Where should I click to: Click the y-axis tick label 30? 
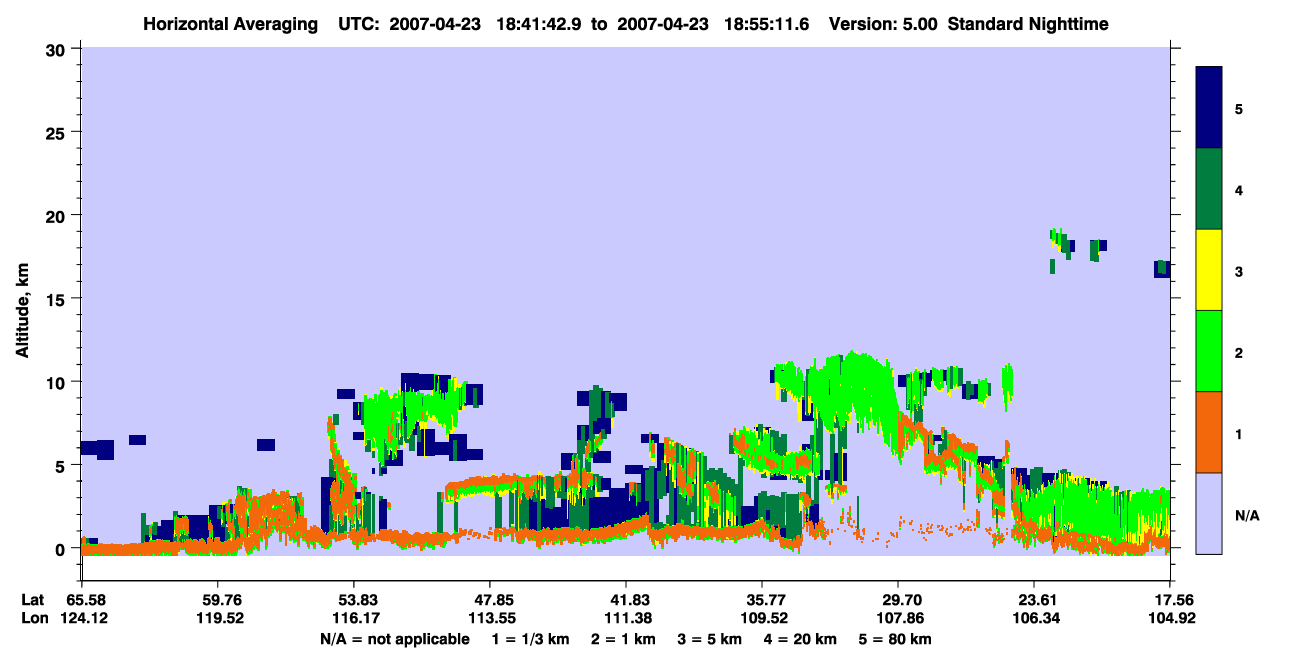pyautogui.click(x=58, y=49)
